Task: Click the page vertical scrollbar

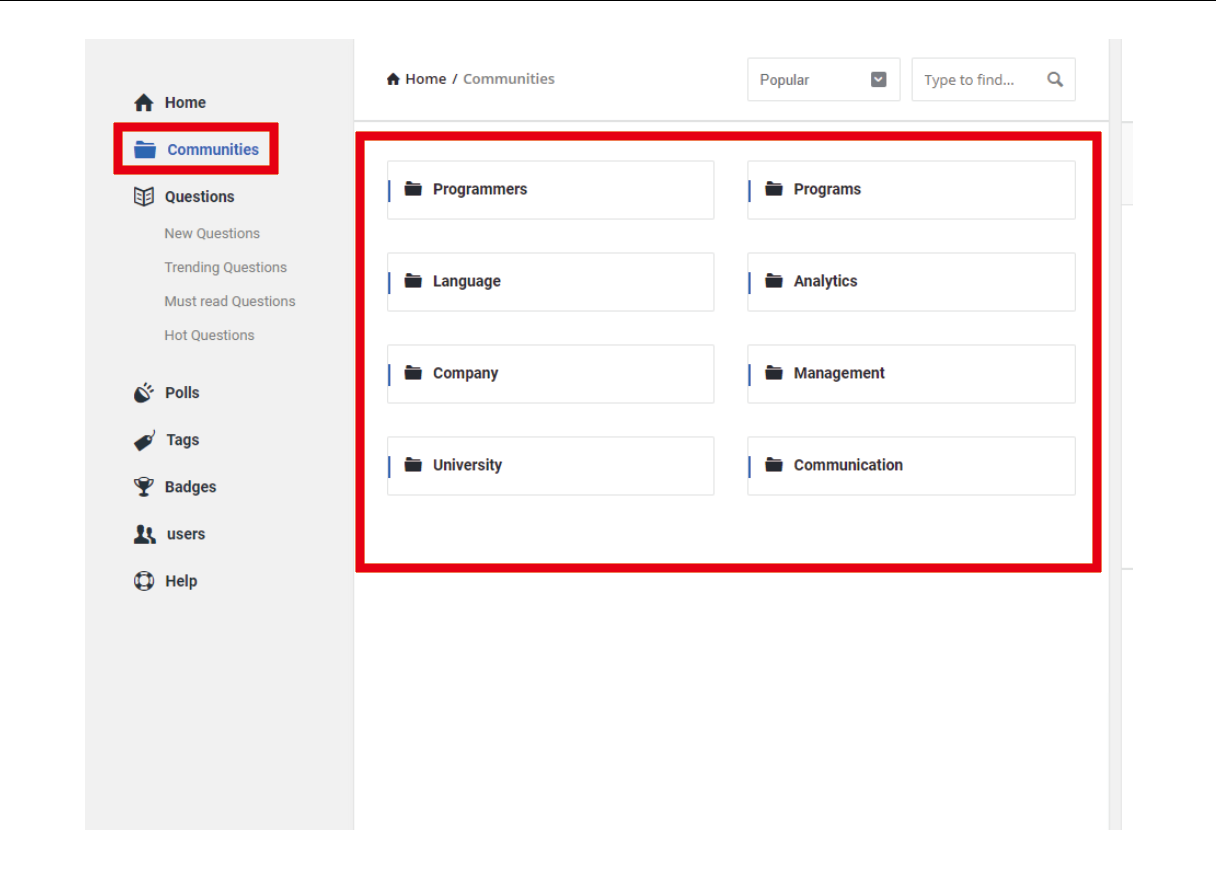Action: 1115,435
